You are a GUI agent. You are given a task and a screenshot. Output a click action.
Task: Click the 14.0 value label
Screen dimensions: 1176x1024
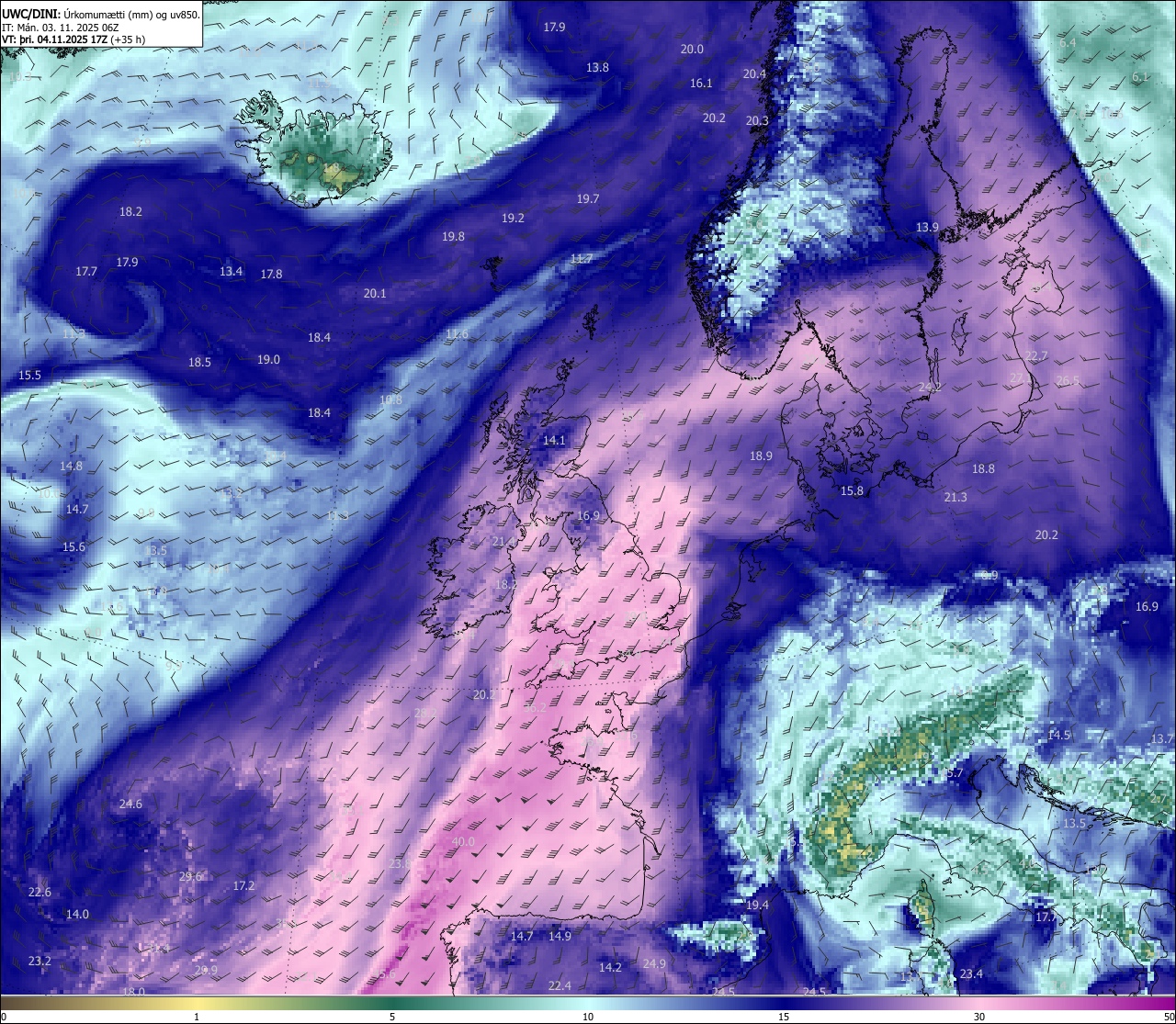click(x=77, y=915)
